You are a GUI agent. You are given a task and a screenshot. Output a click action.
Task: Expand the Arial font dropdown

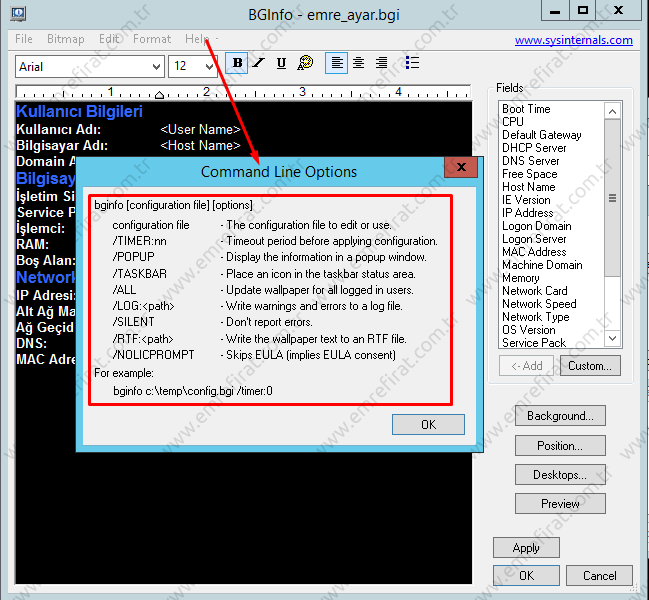(x=155, y=67)
